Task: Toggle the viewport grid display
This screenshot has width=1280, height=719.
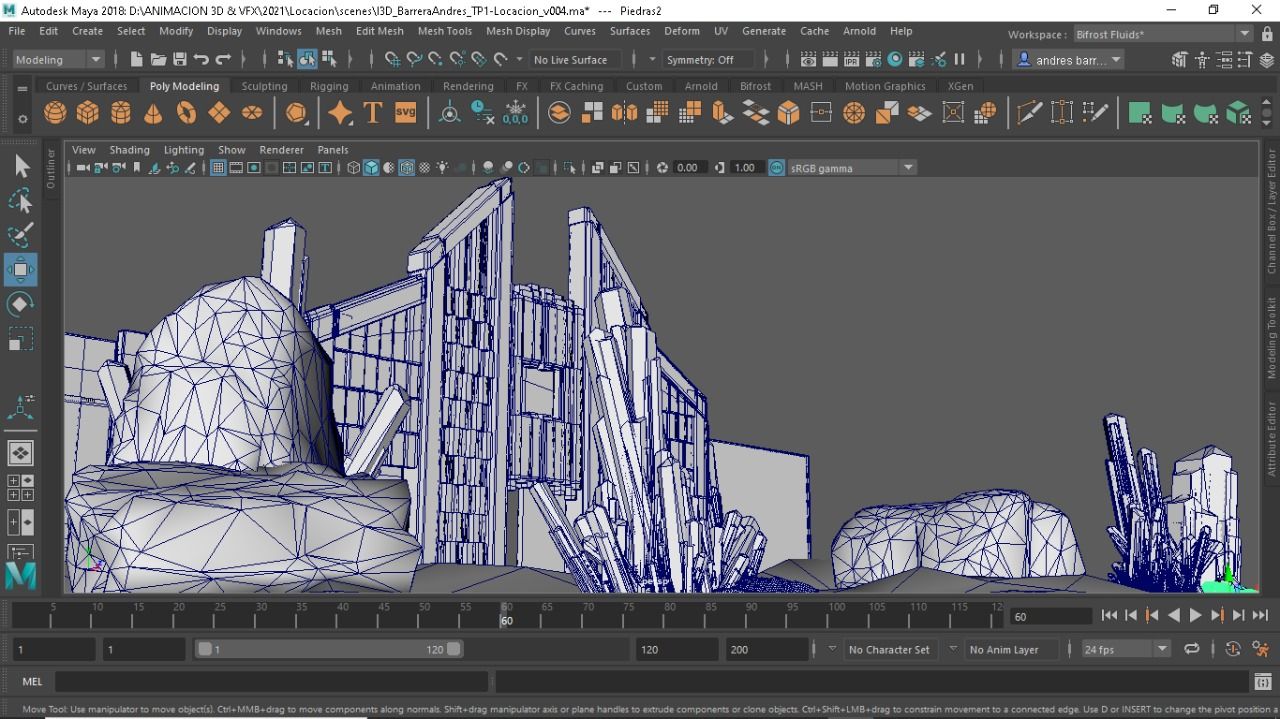Action: click(x=217, y=168)
